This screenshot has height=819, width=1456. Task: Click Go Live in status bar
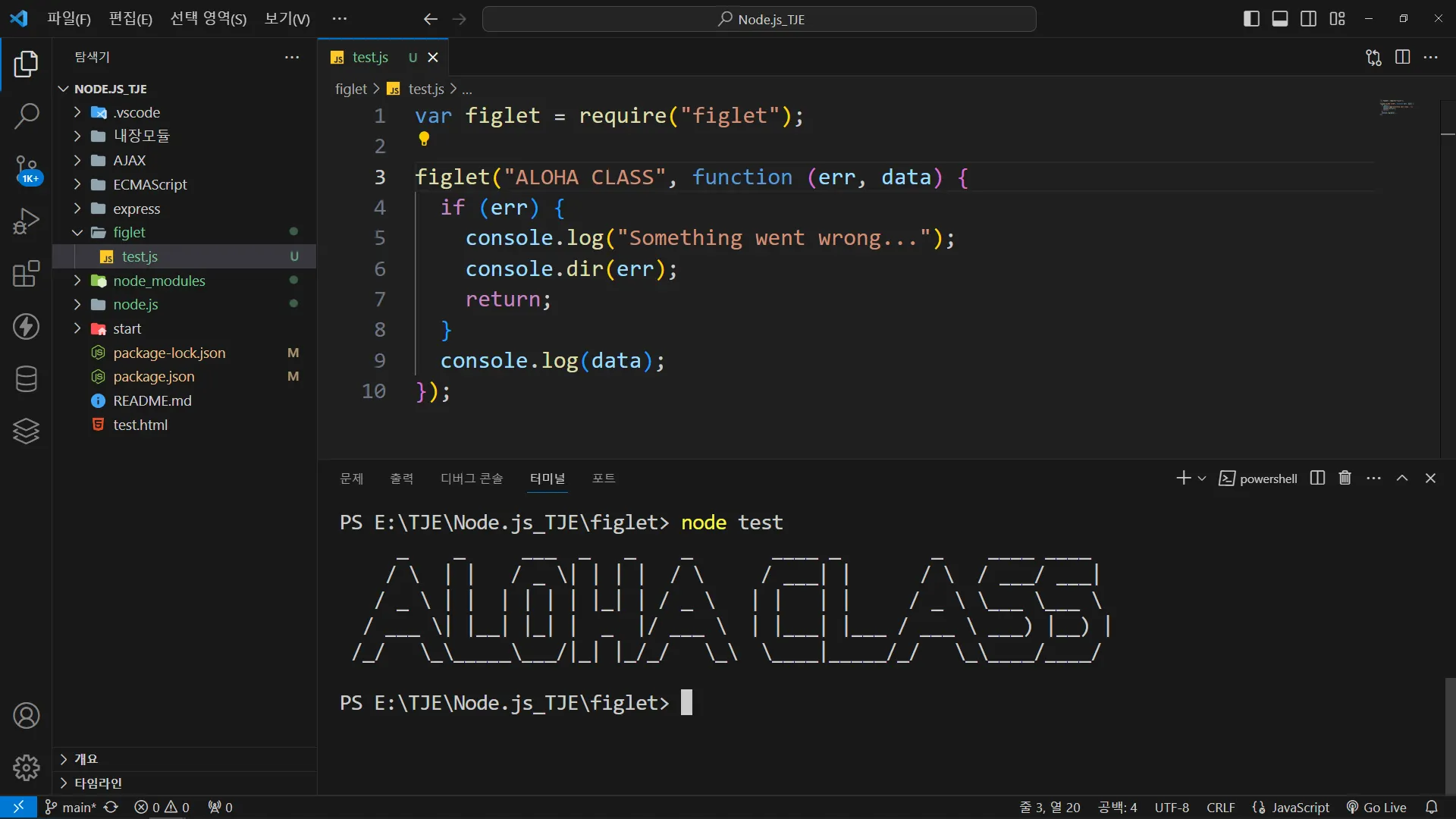(x=1376, y=808)
